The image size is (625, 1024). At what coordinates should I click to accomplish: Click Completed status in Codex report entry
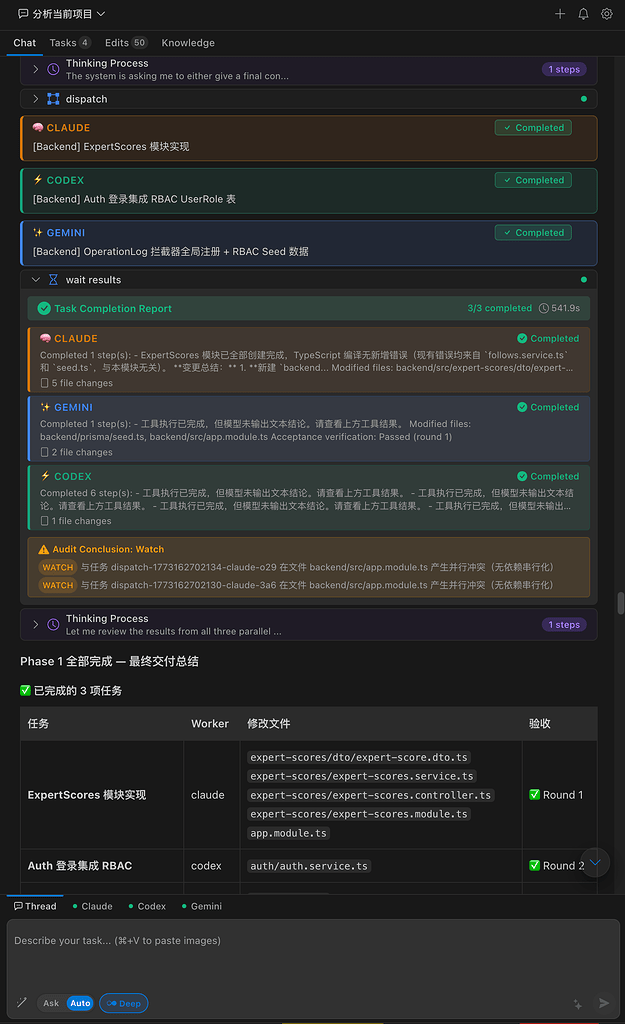(548, 476)
